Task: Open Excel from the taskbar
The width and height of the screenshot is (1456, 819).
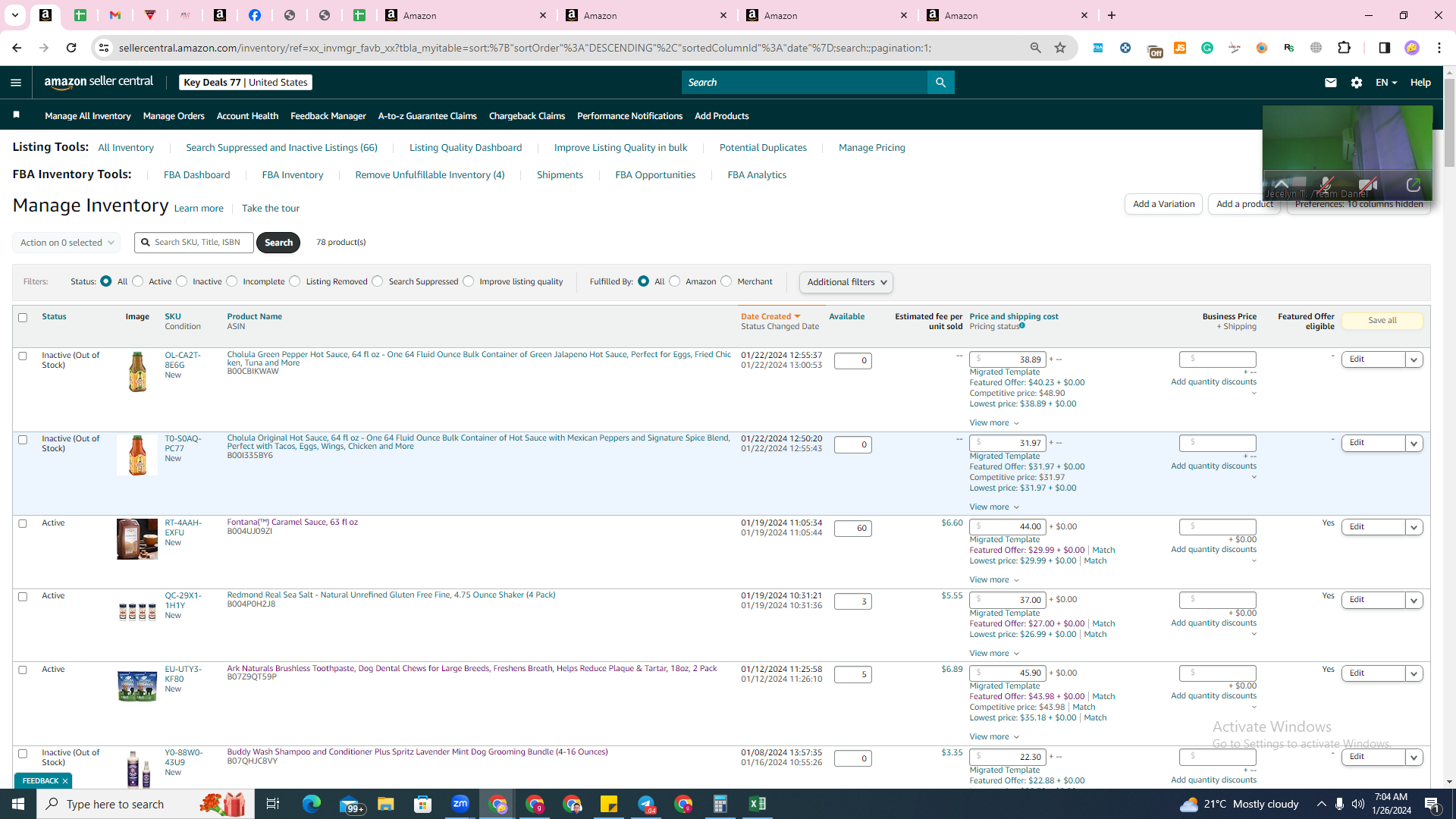Action: click(x=757, y=804)
